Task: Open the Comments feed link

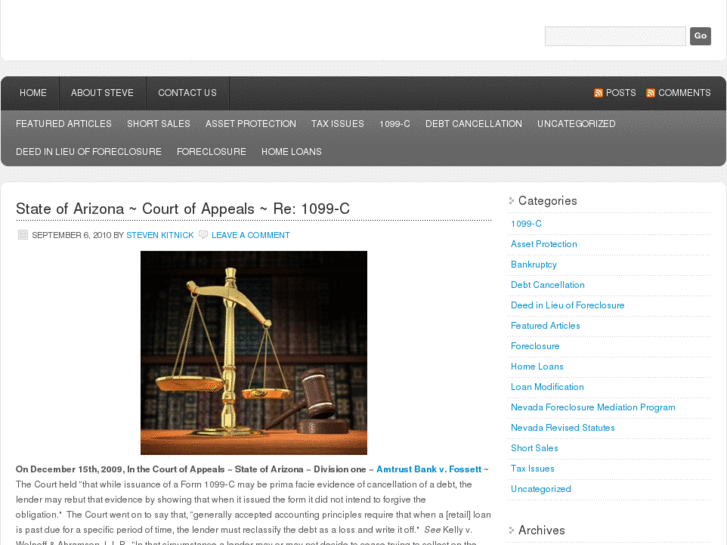Action: pyautogui.click(x=684, y=93)
